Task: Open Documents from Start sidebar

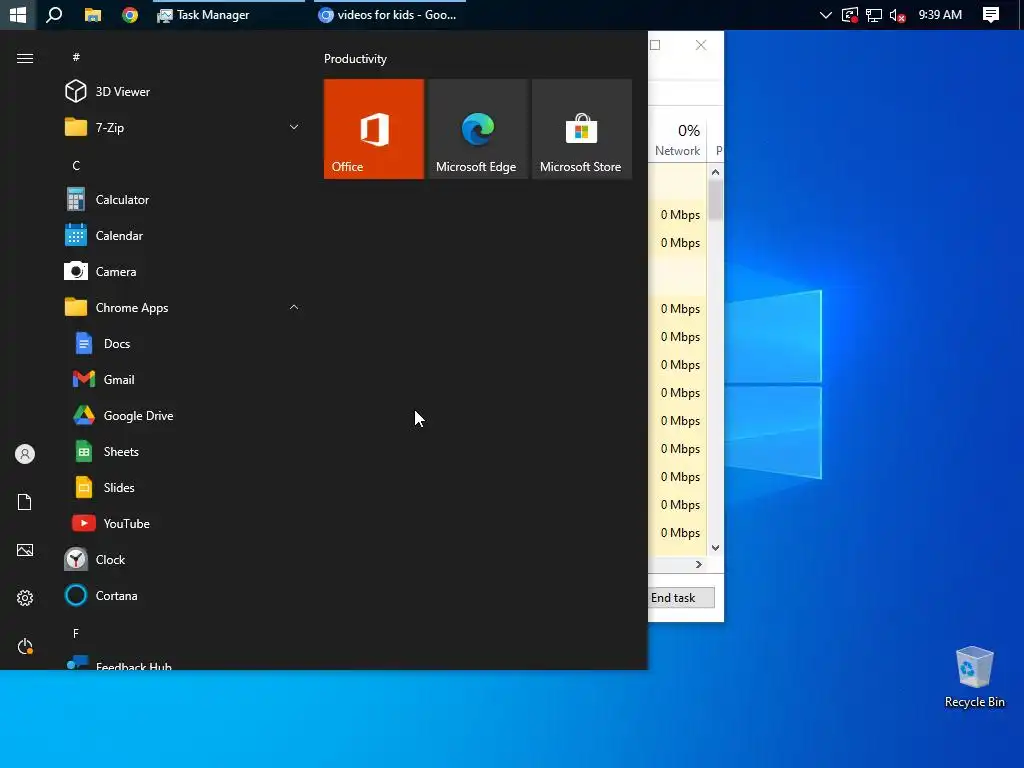Action: click(x=25, y=502)
